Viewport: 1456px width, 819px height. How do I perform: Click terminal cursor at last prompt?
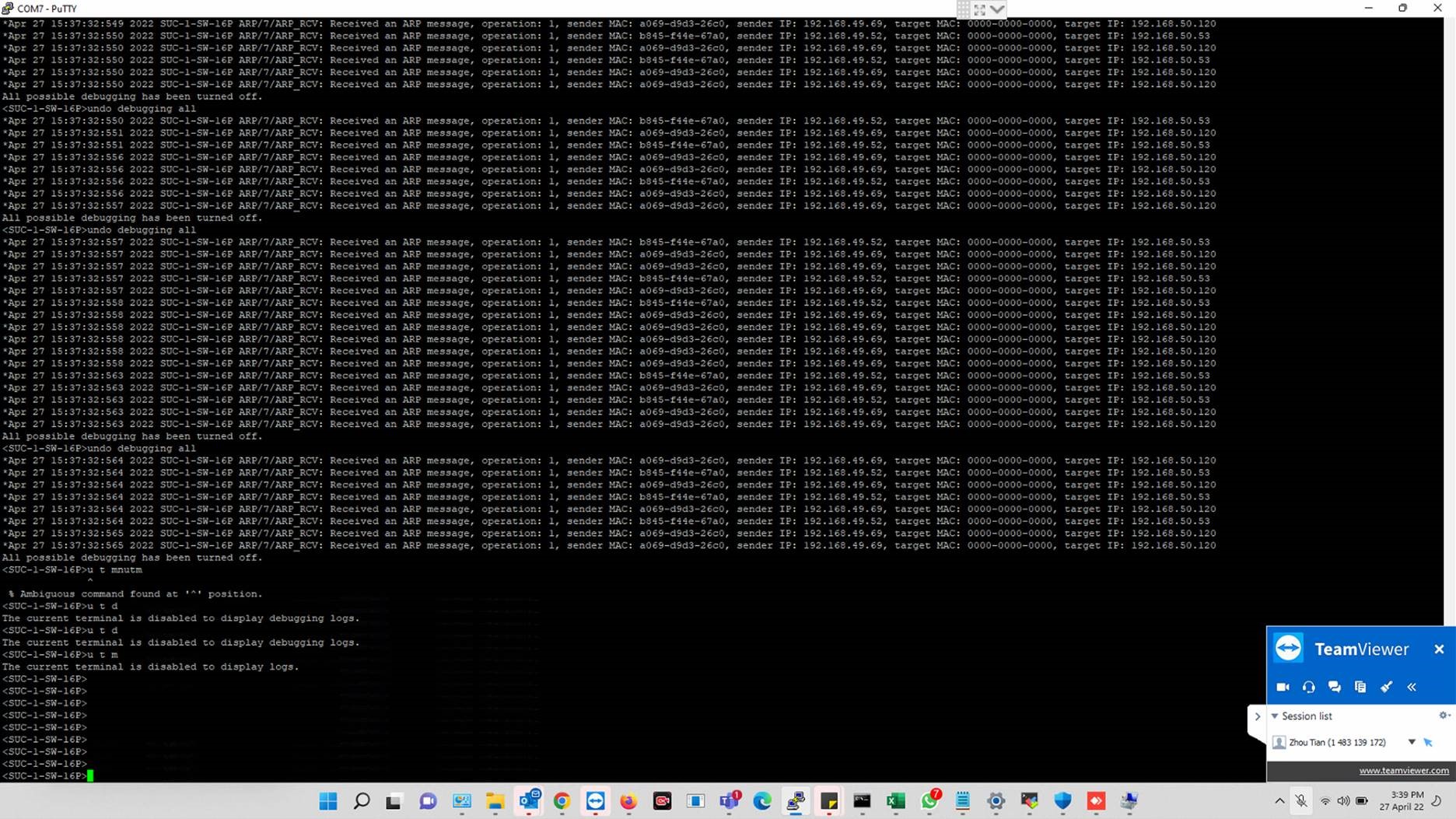pyautogui.click(x=90, y=775)
